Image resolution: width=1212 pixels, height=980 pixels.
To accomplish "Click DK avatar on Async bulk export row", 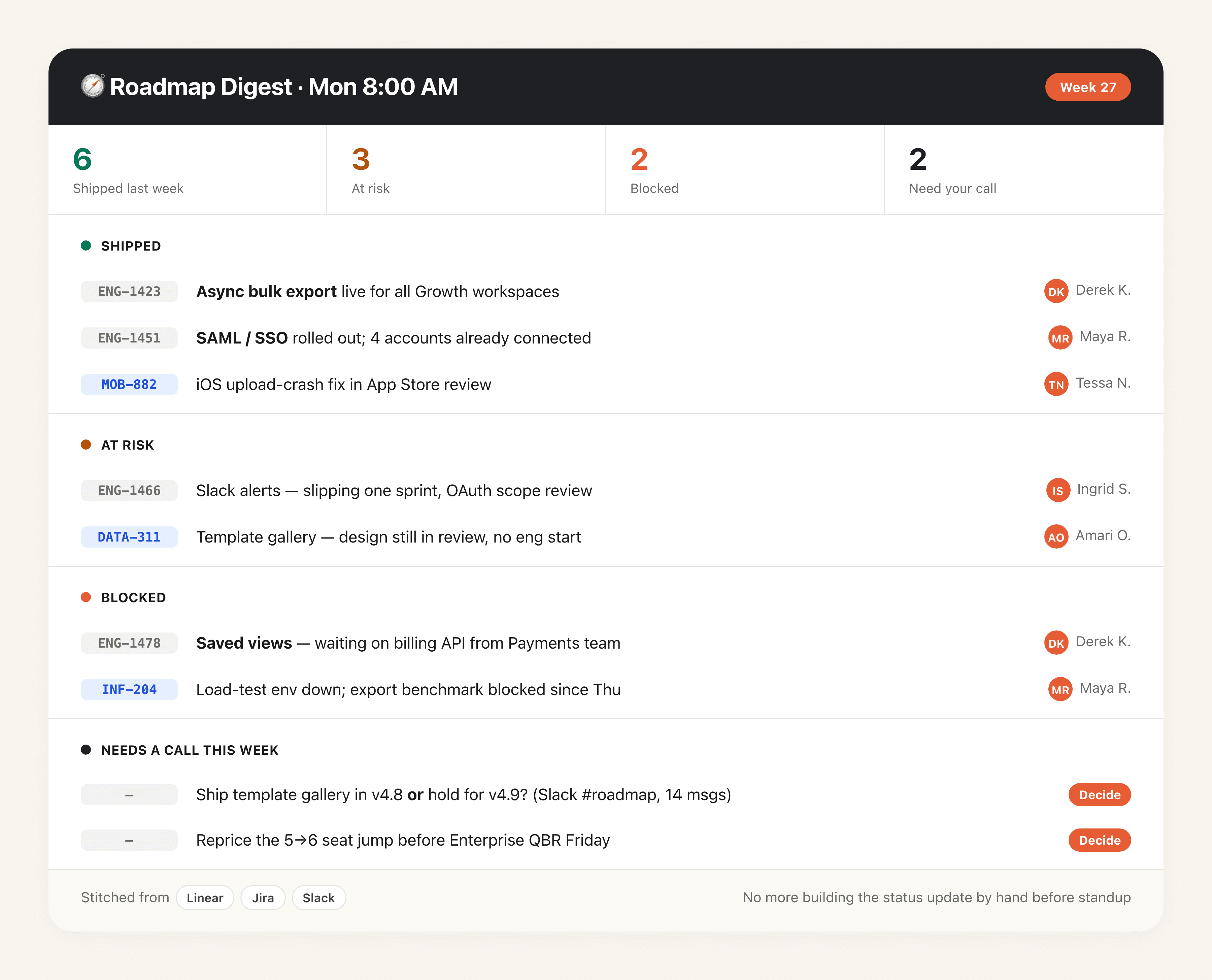I will [1056, 291].
